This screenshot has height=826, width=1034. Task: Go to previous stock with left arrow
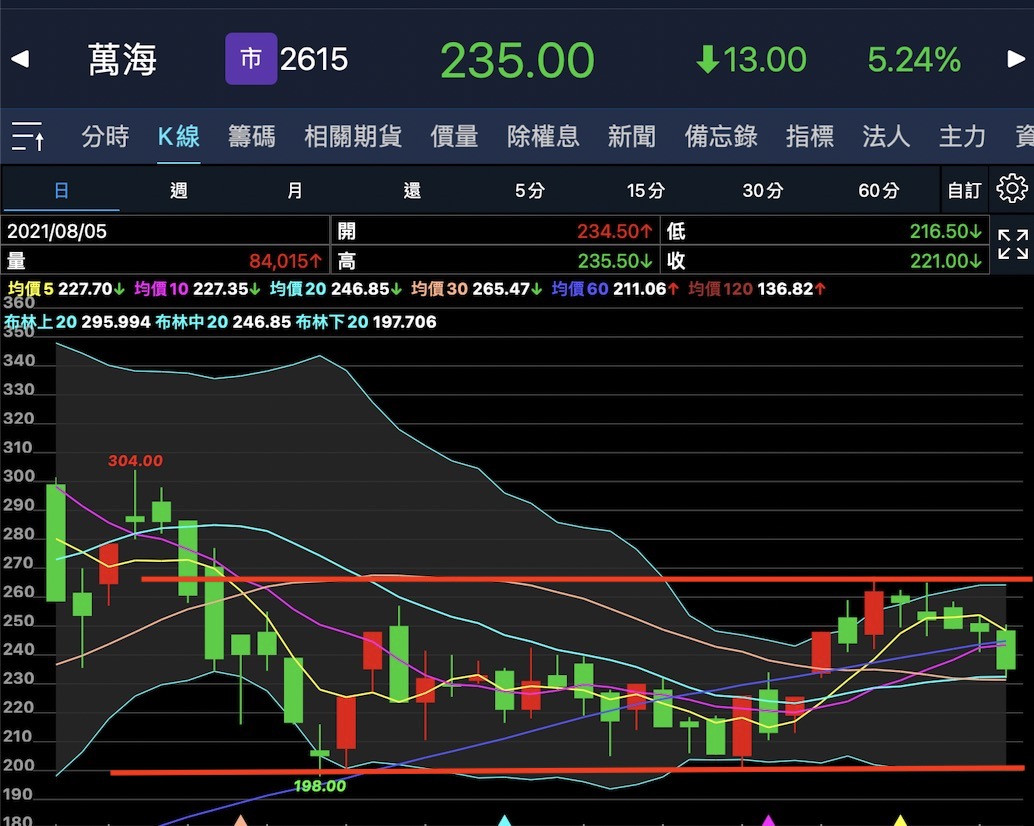tap(20, 59)
